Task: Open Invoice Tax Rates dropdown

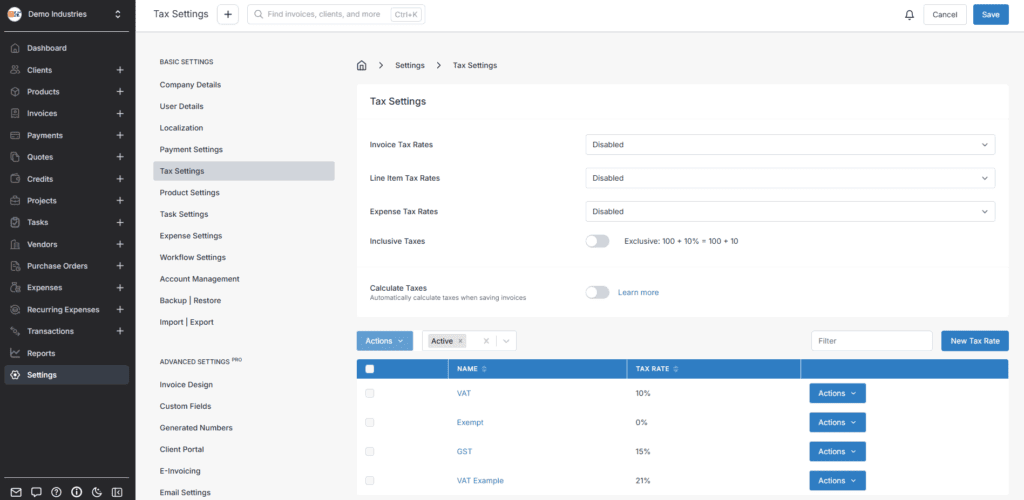Action: 789,144
